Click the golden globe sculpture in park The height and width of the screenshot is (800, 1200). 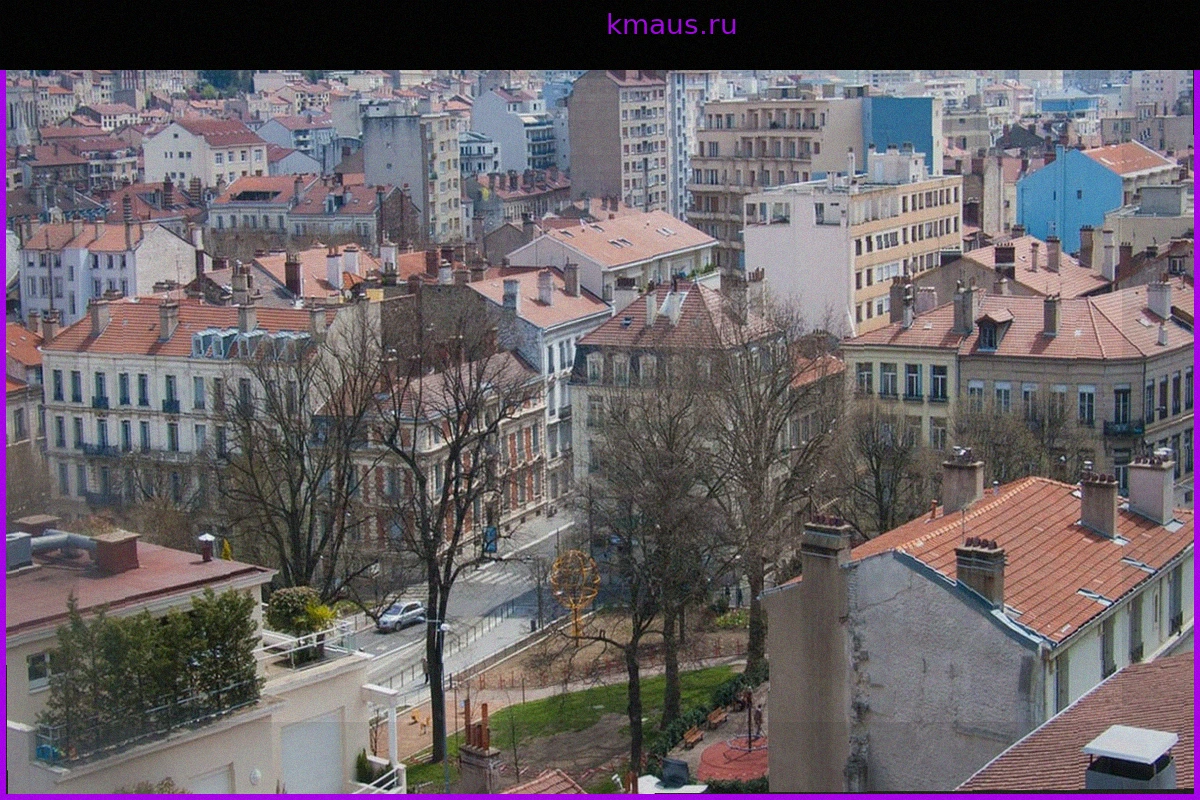(575, 580)
